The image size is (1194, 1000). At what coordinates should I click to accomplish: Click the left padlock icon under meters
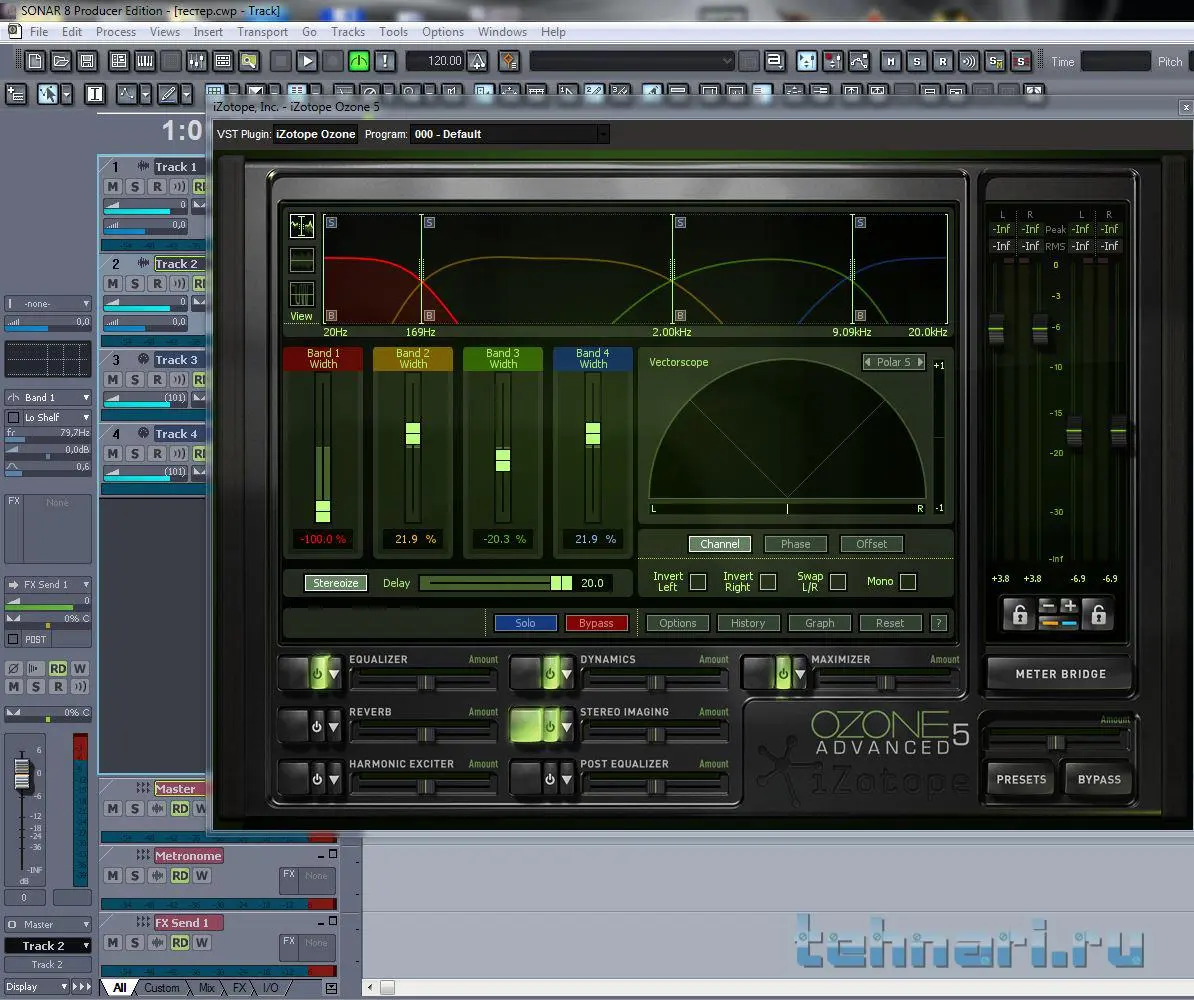tap(1019, 615)
